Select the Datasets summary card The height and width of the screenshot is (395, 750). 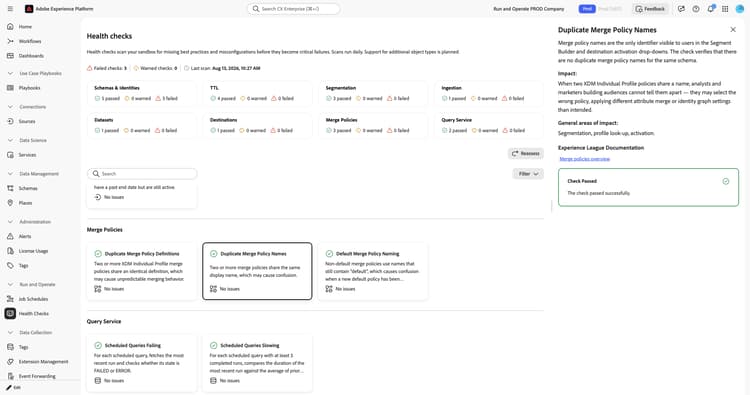(x=142, y=125)
